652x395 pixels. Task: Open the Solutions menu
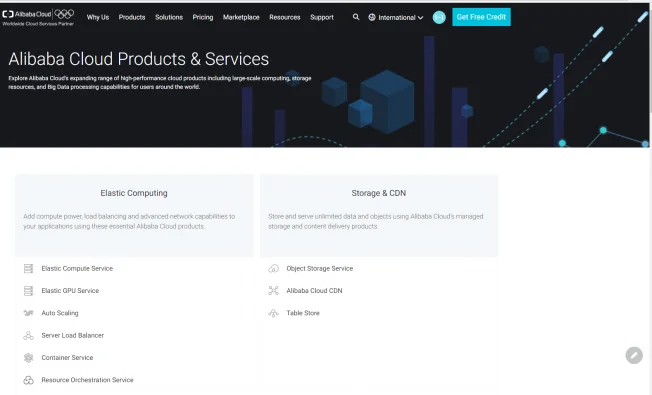pos(169,17)
